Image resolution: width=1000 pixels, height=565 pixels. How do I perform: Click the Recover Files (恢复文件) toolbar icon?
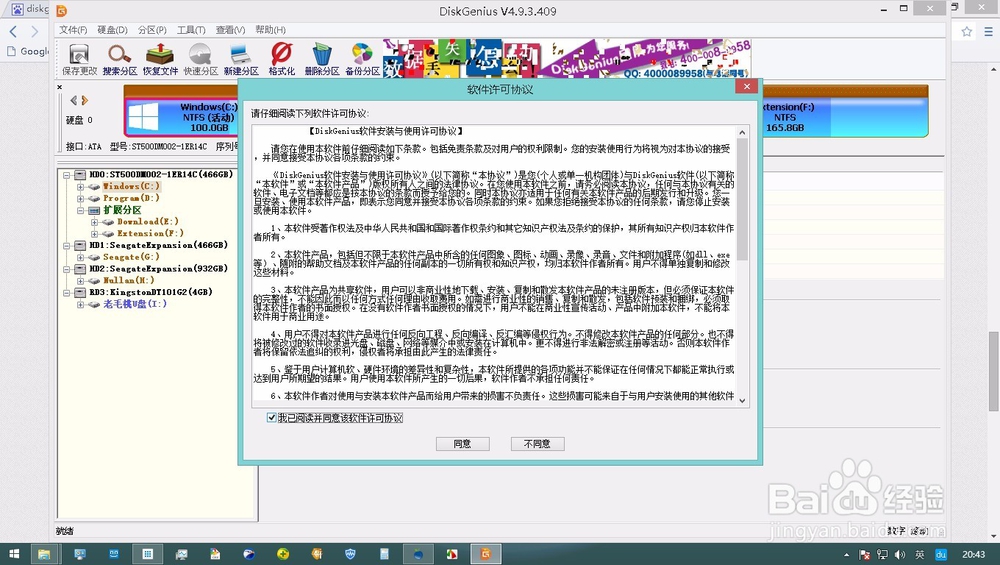click(160, 59)
